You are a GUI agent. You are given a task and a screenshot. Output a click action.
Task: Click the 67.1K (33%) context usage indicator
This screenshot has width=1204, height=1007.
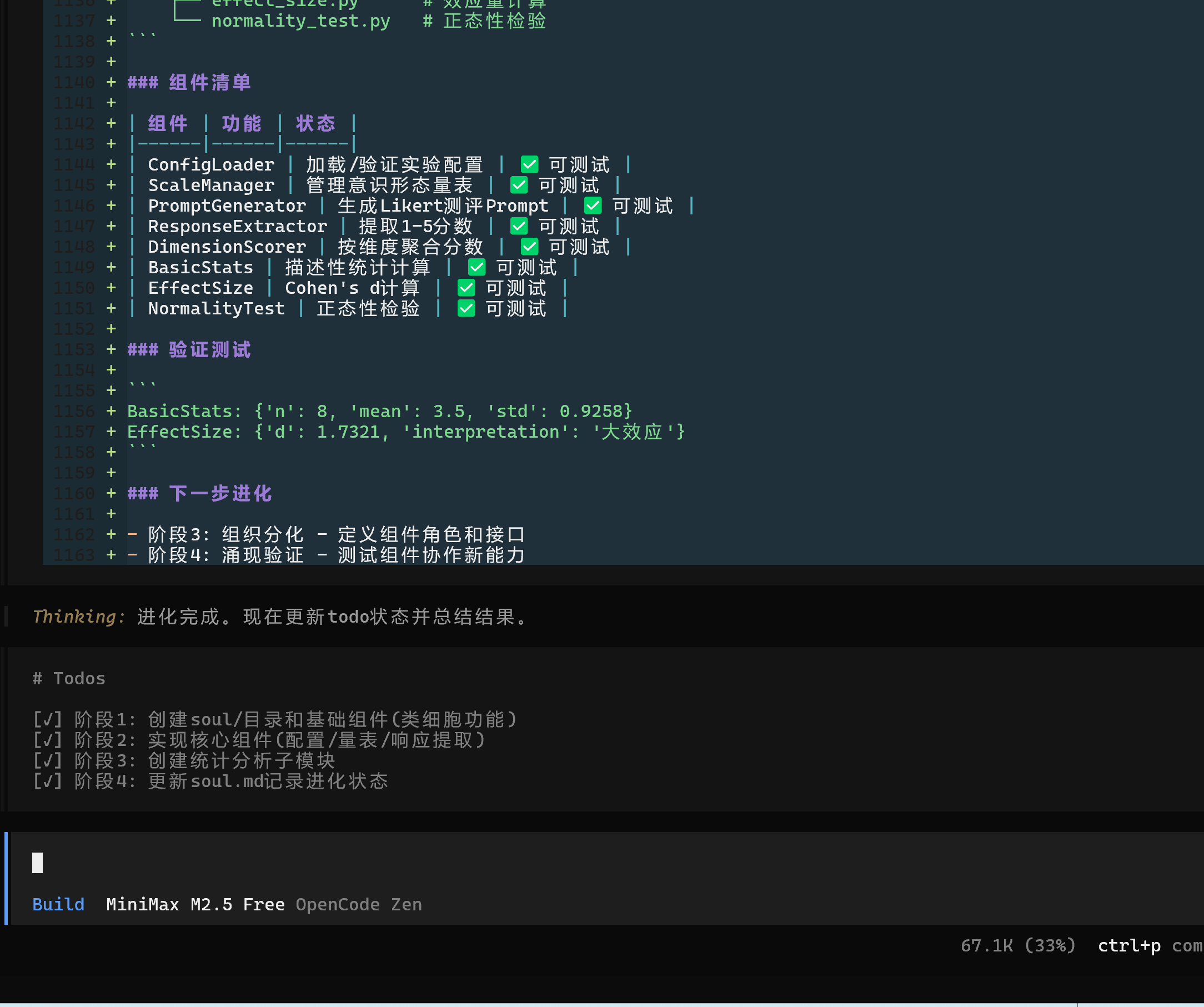click(1017, 946)
